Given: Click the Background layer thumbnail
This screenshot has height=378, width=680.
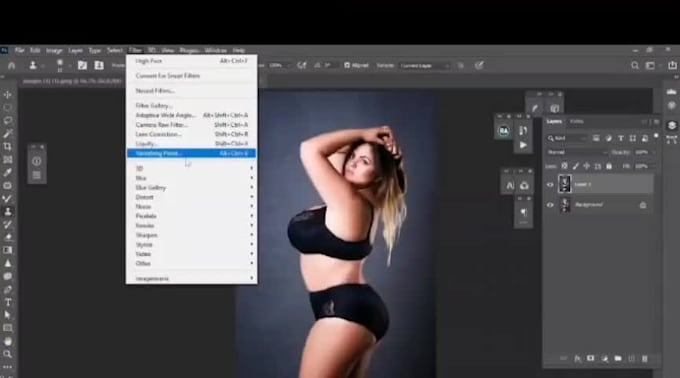Looking at the screenshot, I should click(x=565, y=205).
